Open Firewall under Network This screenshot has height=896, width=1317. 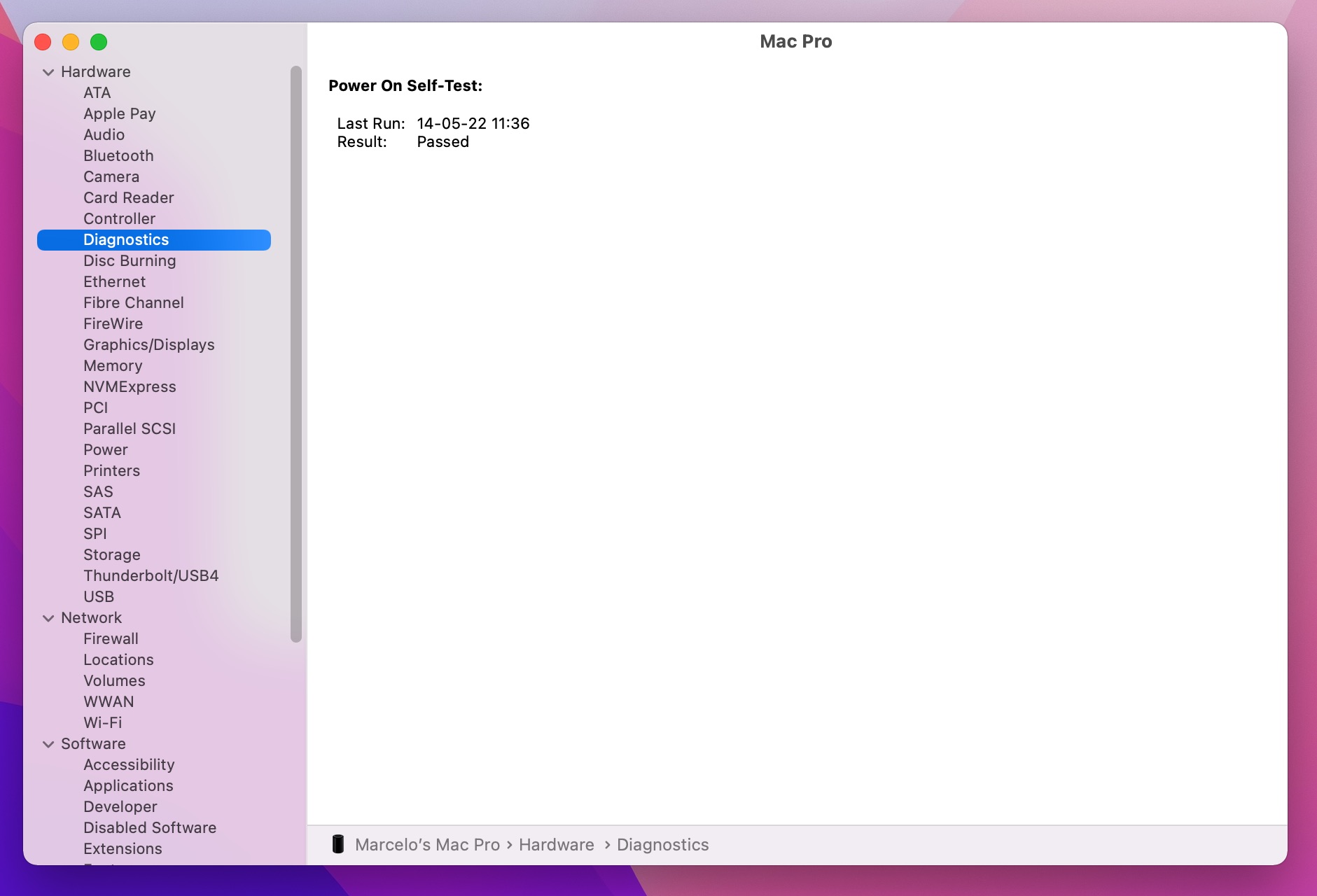111,638
